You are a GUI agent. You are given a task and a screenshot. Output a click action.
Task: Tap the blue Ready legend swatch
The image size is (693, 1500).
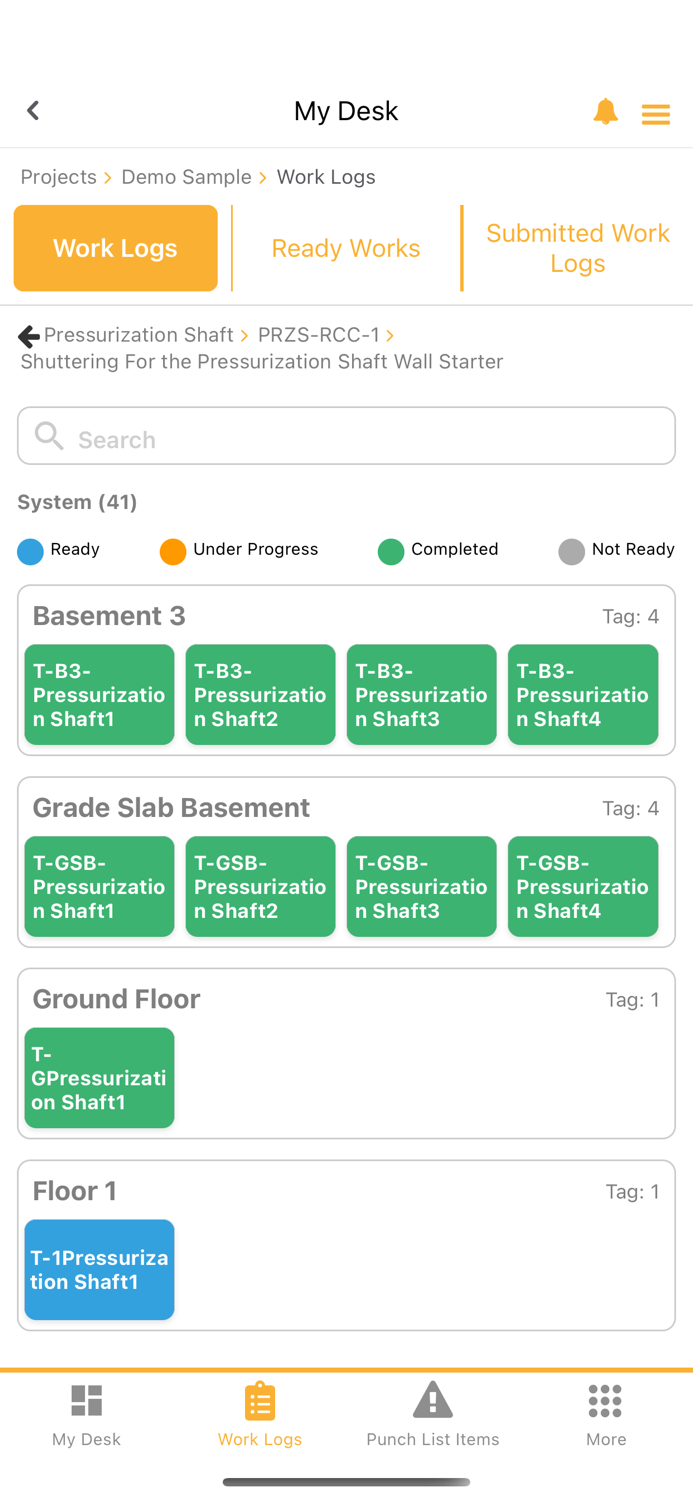31,551
